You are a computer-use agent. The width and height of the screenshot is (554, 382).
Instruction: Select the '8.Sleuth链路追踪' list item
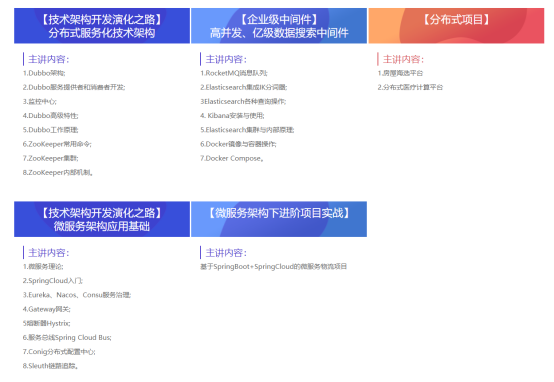(50, 366)
